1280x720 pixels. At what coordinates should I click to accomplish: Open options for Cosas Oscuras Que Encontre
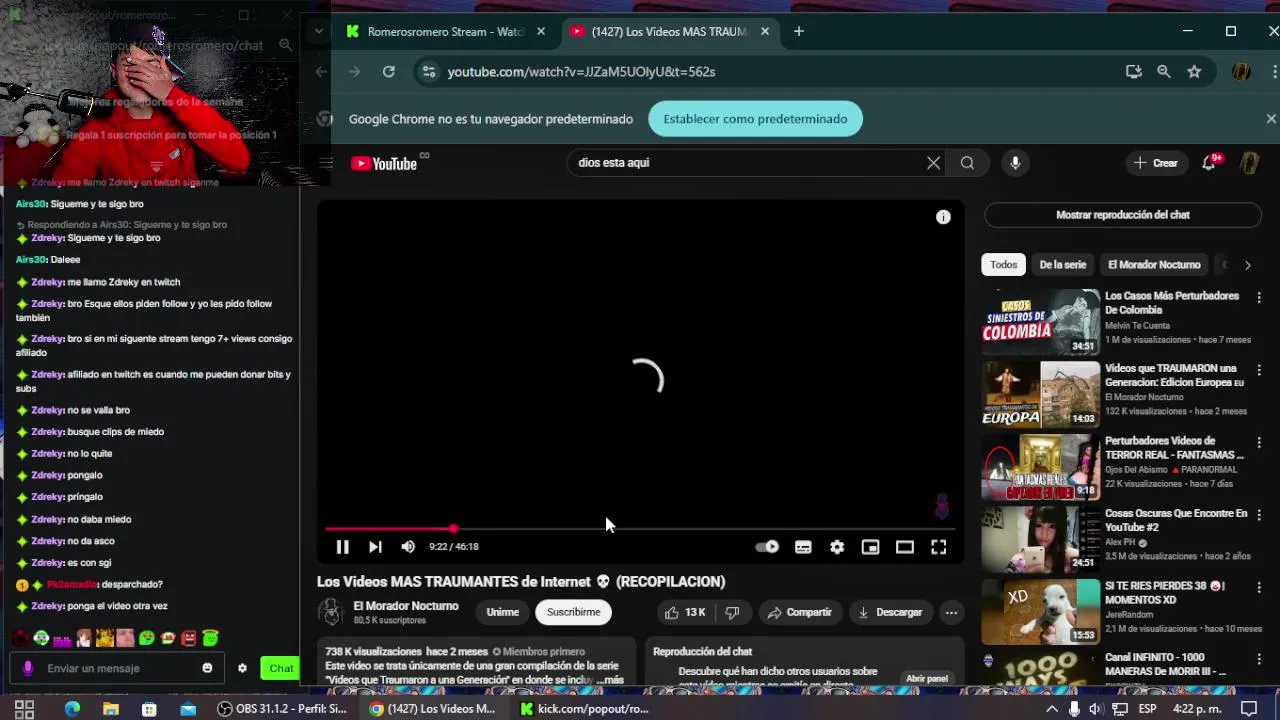pyautogui.click(x=1259, y=515)
